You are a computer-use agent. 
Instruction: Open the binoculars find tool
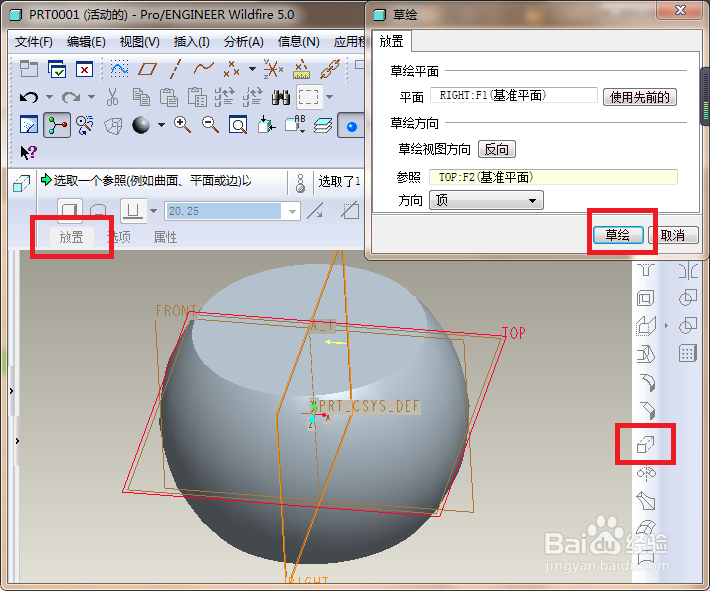coord(281,97)
